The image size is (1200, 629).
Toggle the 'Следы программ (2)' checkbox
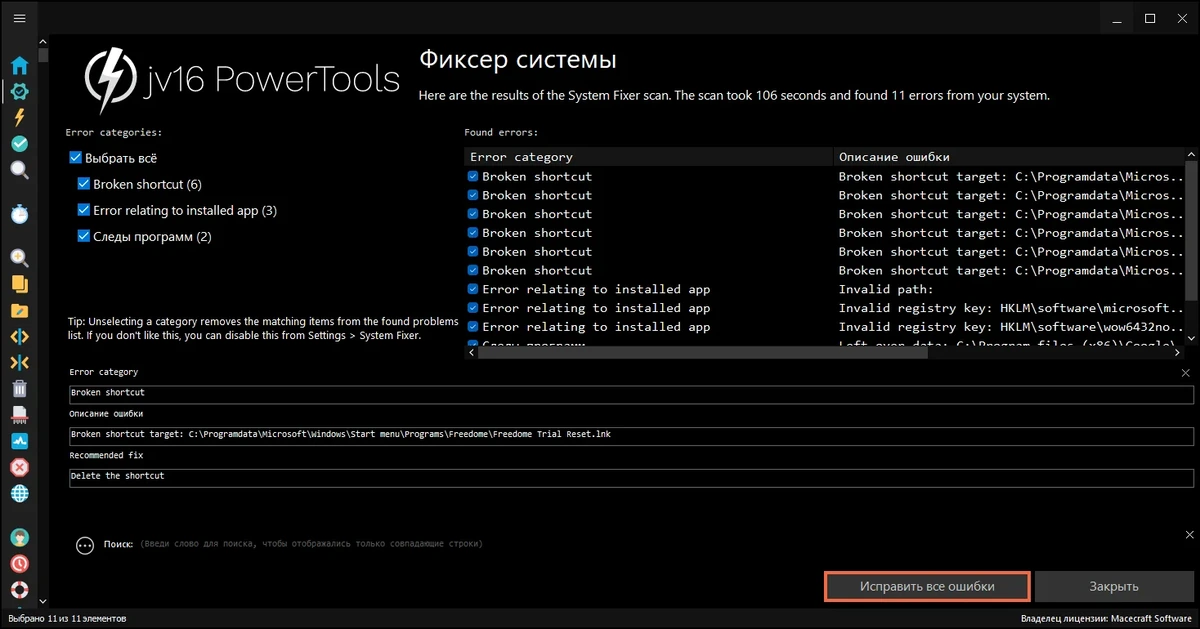84,236
